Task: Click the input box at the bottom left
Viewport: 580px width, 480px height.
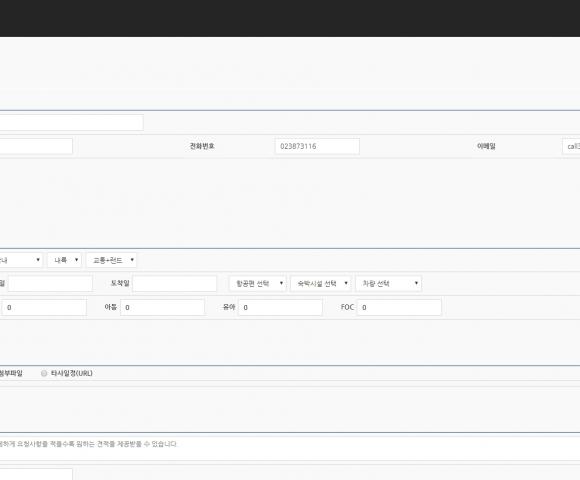Action: 36,474
